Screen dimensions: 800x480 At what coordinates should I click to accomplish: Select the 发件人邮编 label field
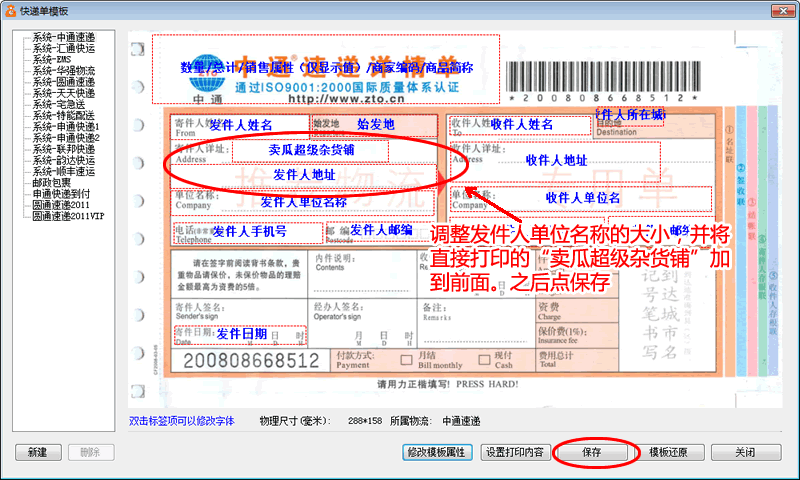(x=381, y=230)
